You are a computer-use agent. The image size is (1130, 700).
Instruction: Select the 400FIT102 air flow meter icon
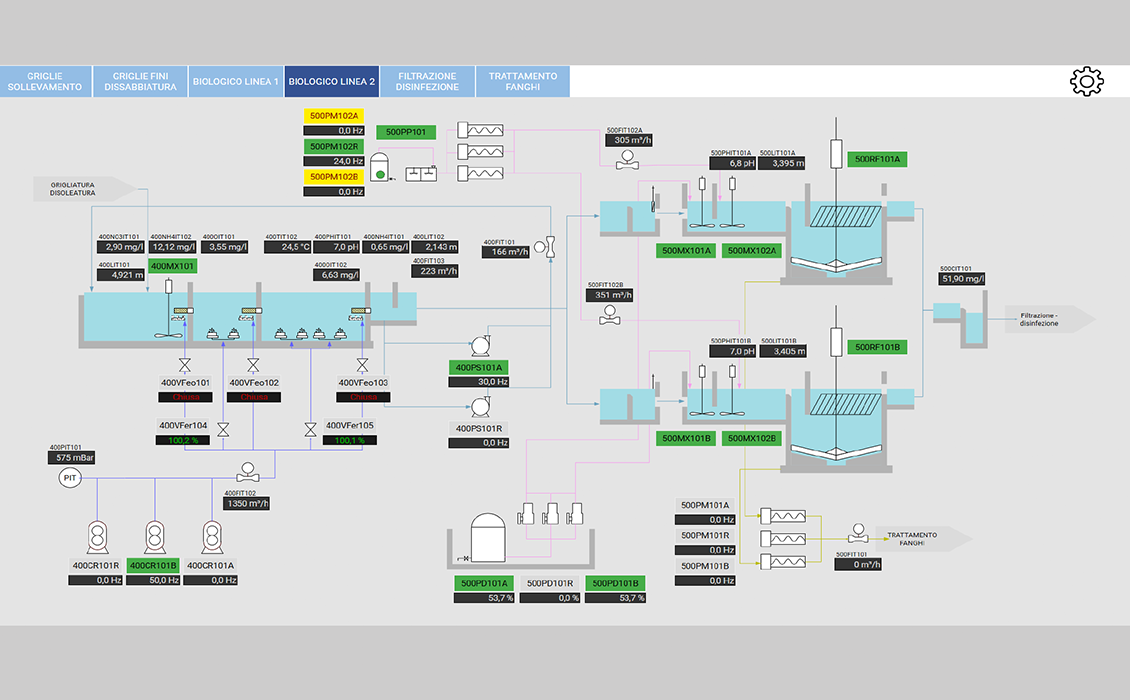[x=247, y=474]
